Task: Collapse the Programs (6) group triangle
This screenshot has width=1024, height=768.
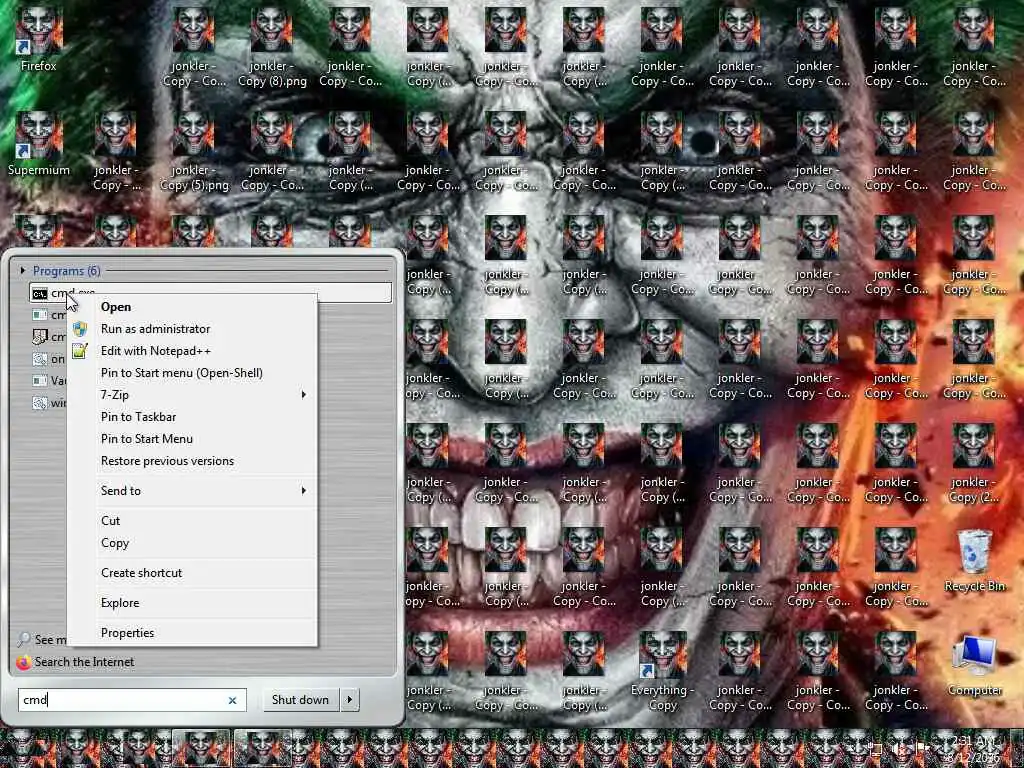Action: 23,270
